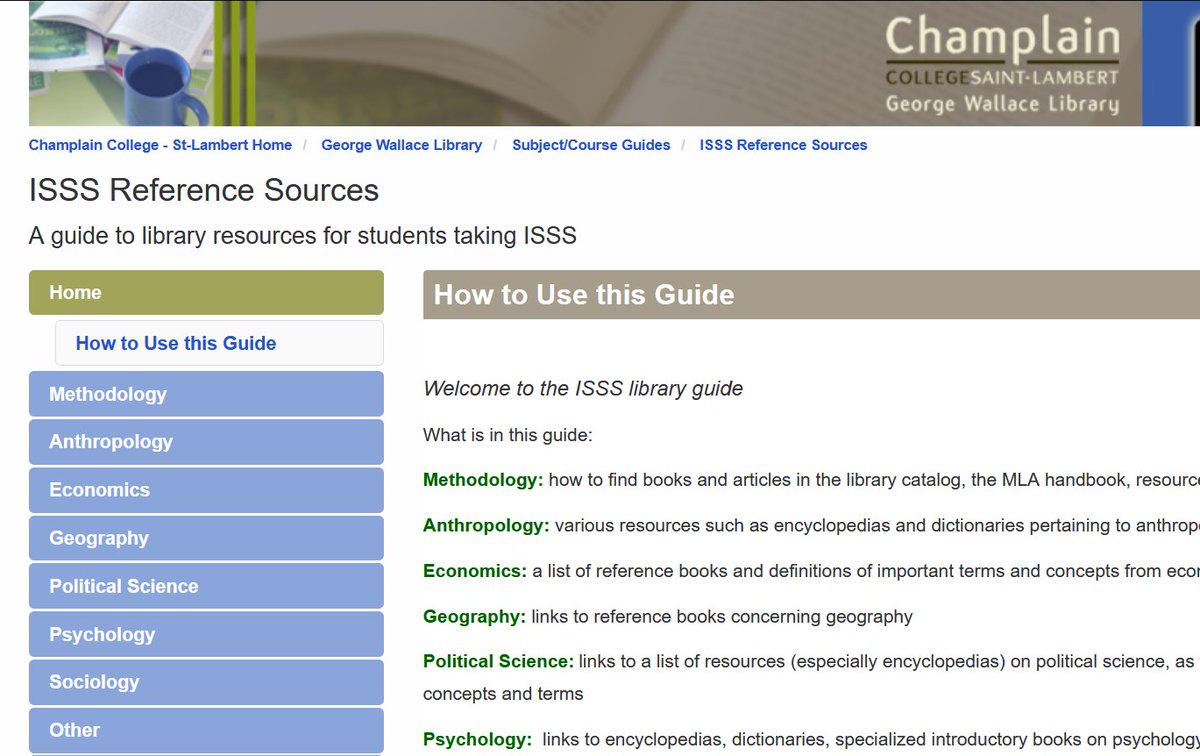This screenshot has height=756, width=1200.
Task: Click the Other sidebar category
Action: point(74,730)
